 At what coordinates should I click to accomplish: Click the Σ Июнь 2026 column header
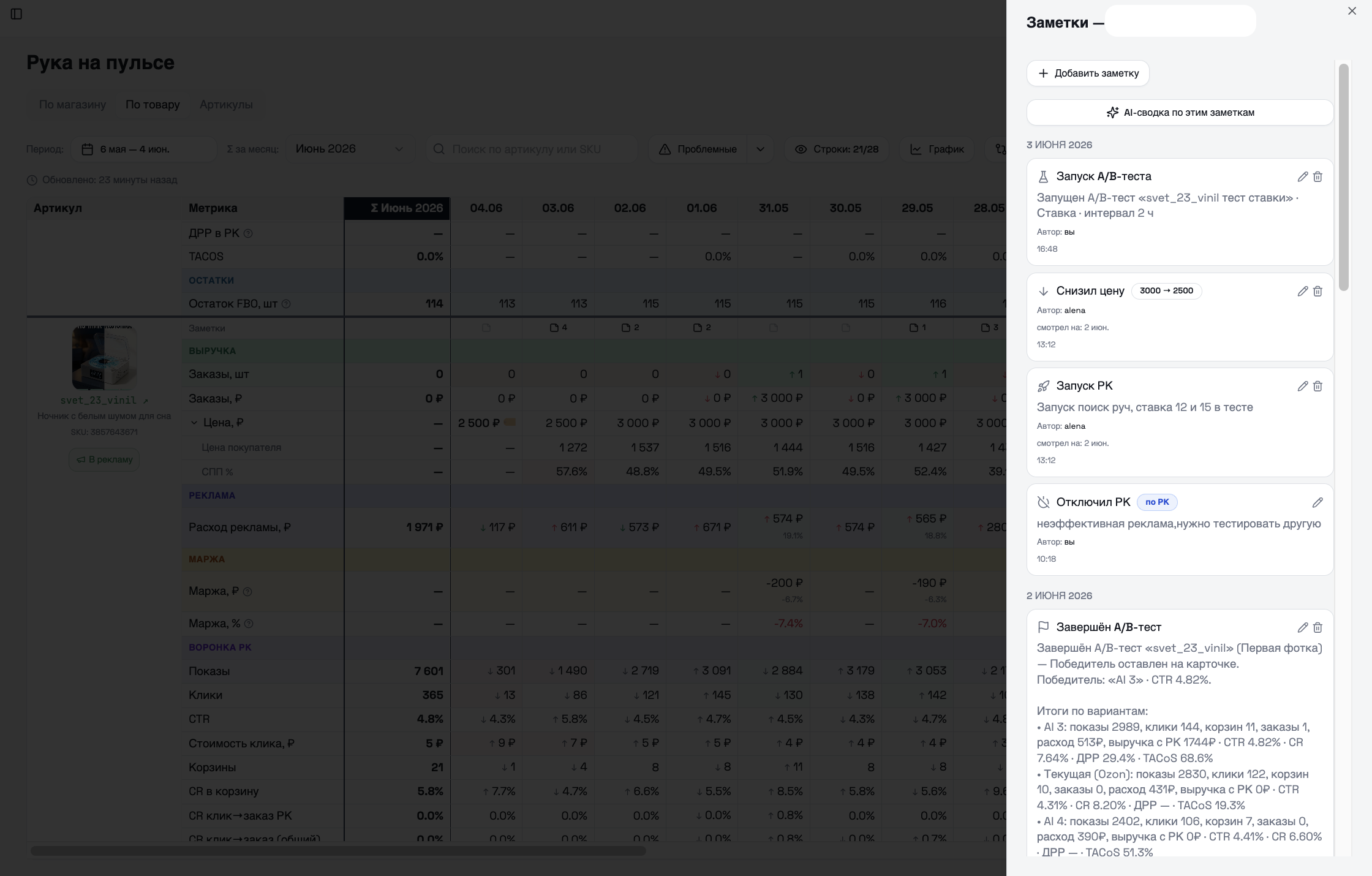point(397,208)
